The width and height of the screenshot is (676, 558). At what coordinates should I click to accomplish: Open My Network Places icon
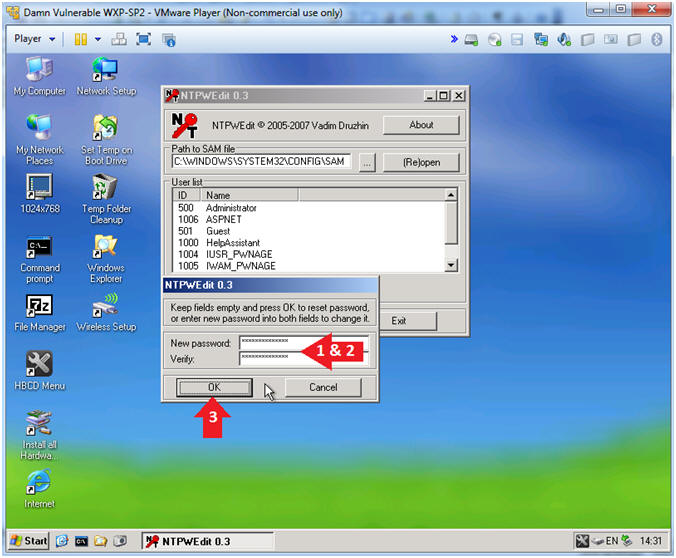pyautogui.click(x=39, y=140)
